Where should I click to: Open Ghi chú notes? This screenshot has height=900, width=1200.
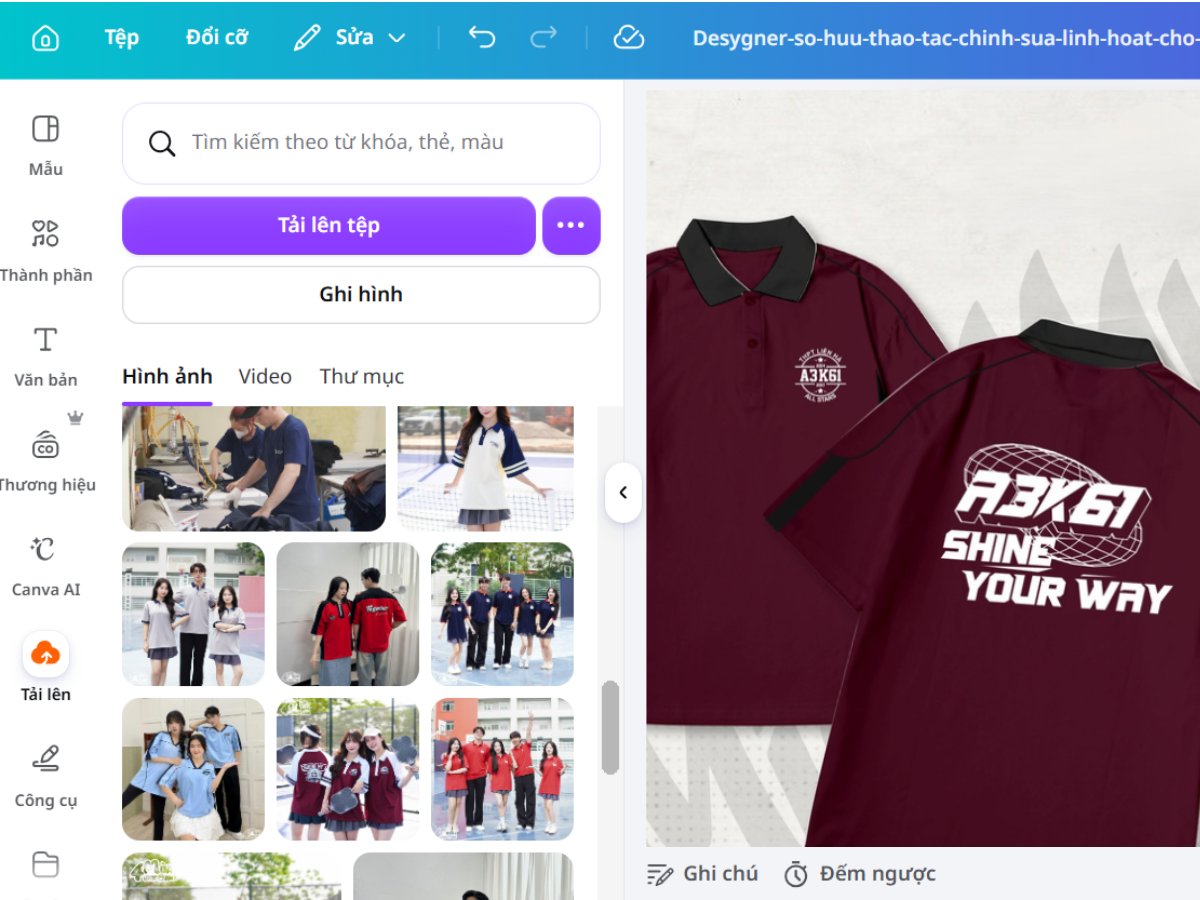702,874
